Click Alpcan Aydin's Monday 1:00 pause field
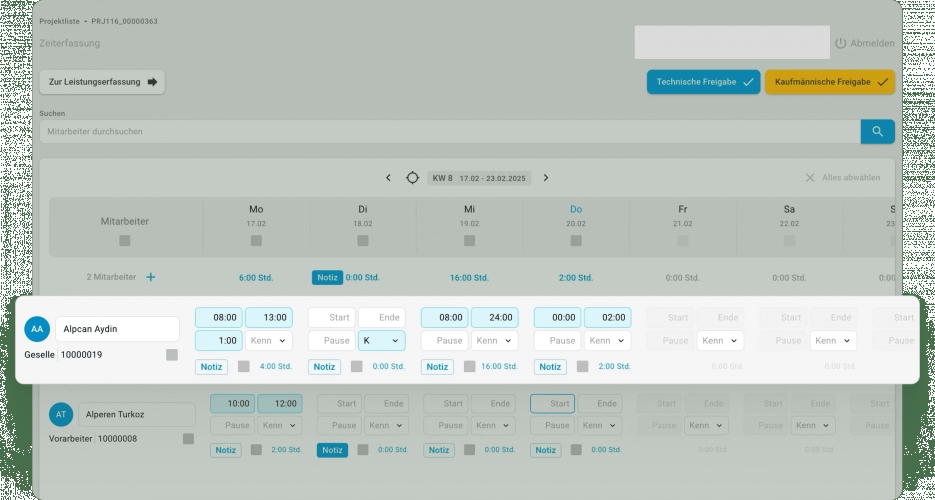The width and height of the screenshot is (935, 500). (x=219, y=341)
